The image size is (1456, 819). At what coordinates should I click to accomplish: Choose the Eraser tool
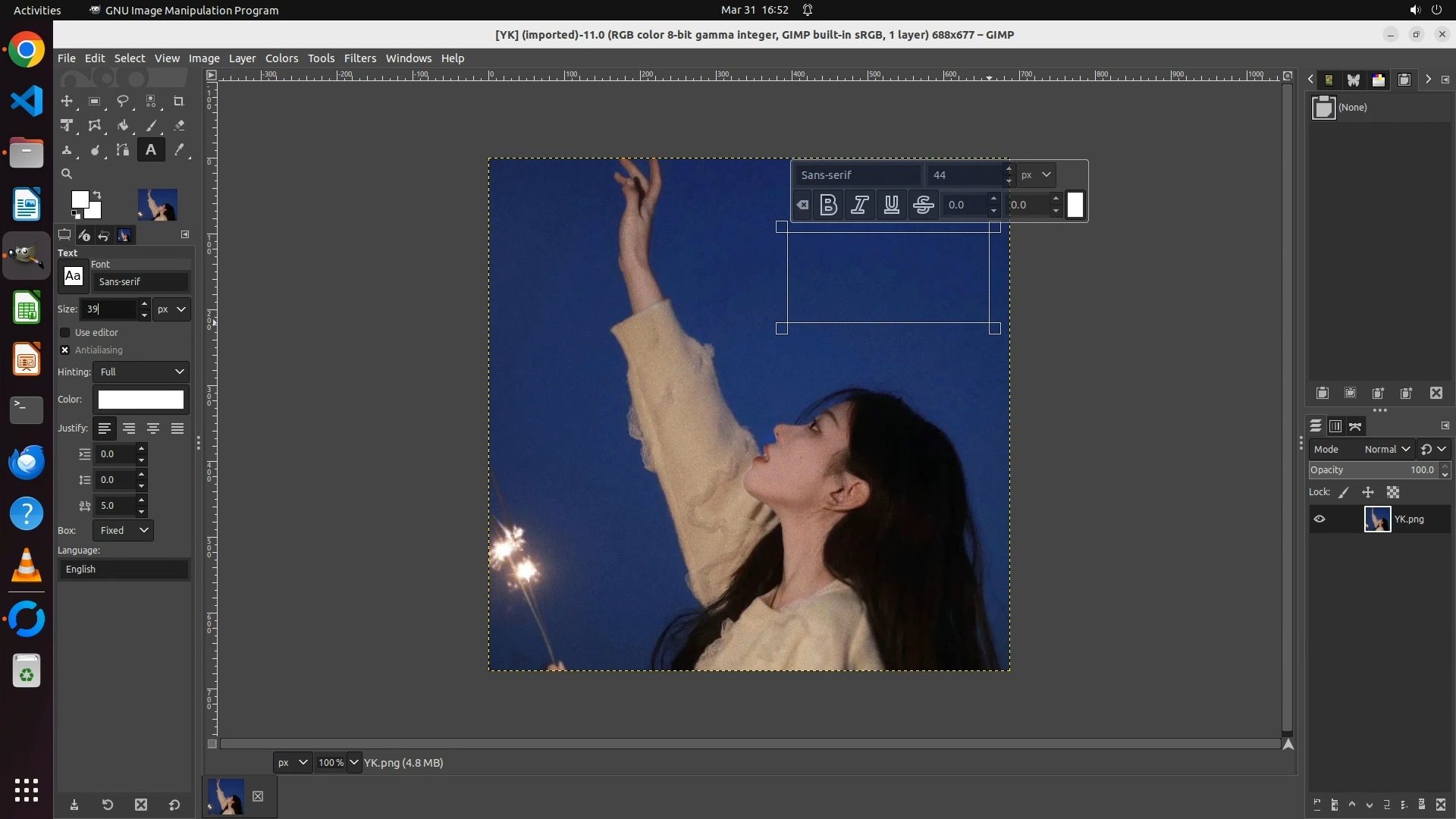click(179, 126)
